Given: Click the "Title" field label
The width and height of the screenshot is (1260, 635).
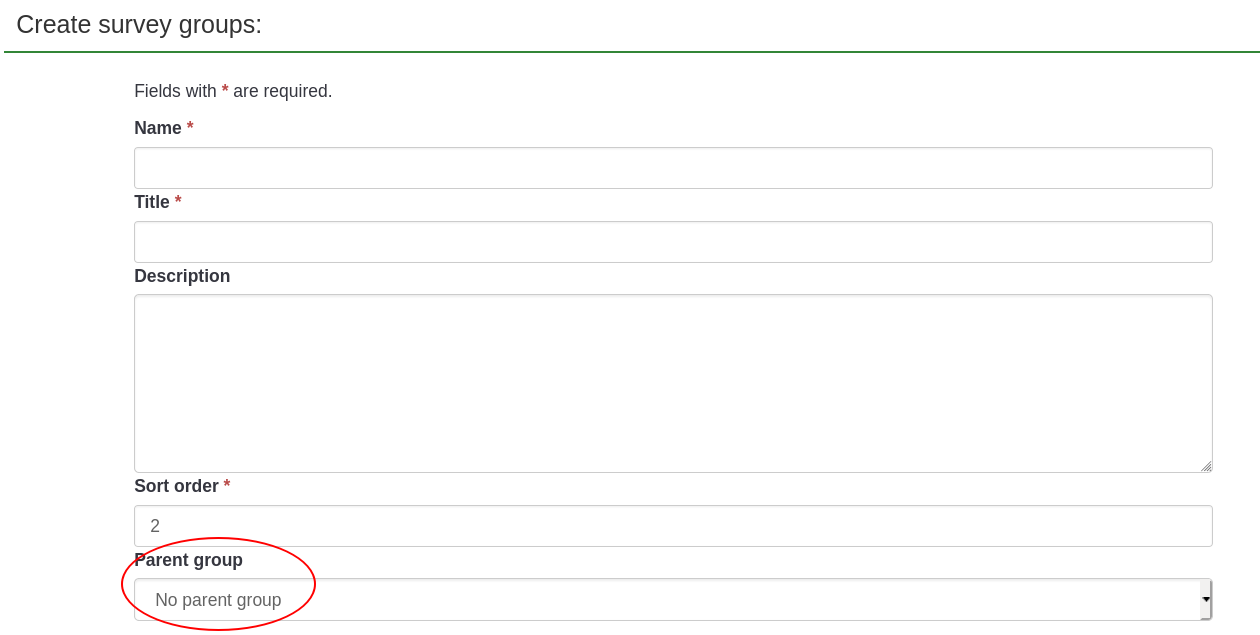Looking at the screenshot, I should 152,202.
